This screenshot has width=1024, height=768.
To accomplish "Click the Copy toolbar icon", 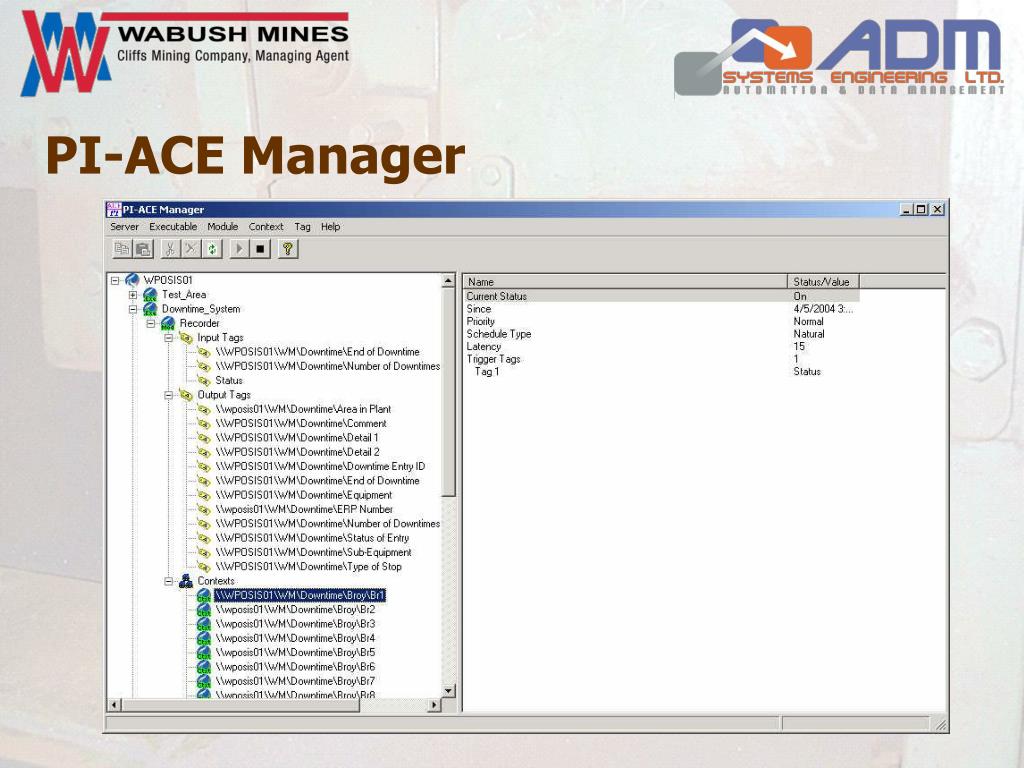I will click(x=122, y=249).
